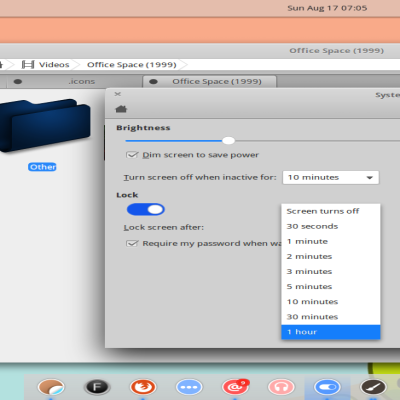400x400 pixels.
Task: Open the brown sticker-style app in the dock
Action: point(51,387)
